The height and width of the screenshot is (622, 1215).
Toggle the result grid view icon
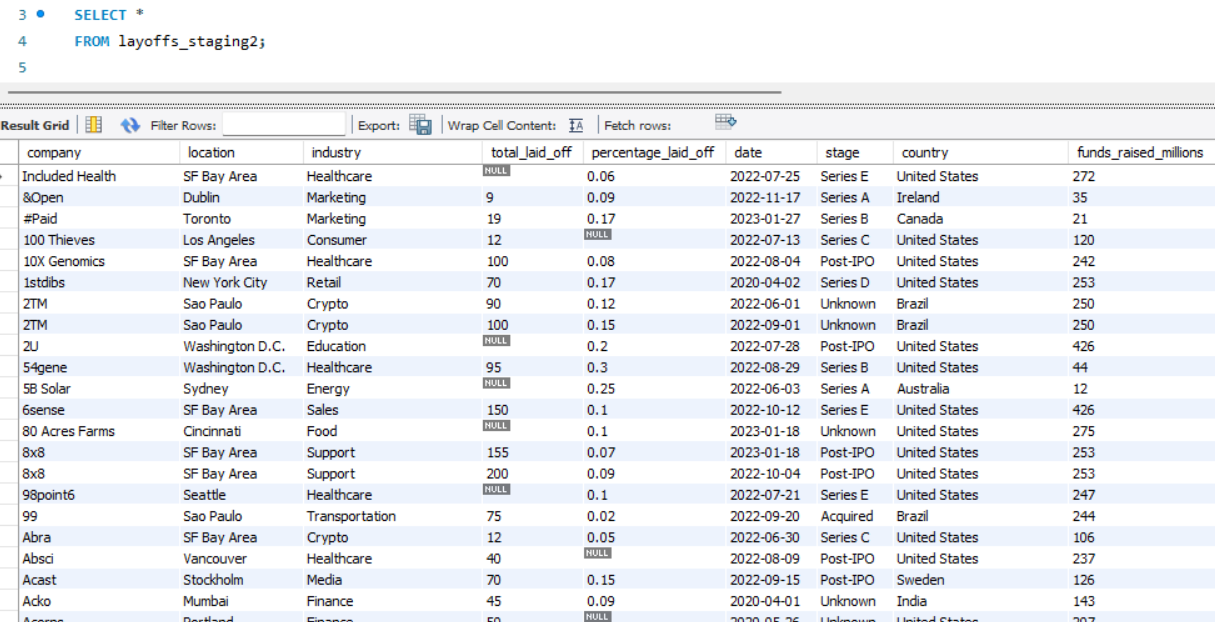[93, 125]
